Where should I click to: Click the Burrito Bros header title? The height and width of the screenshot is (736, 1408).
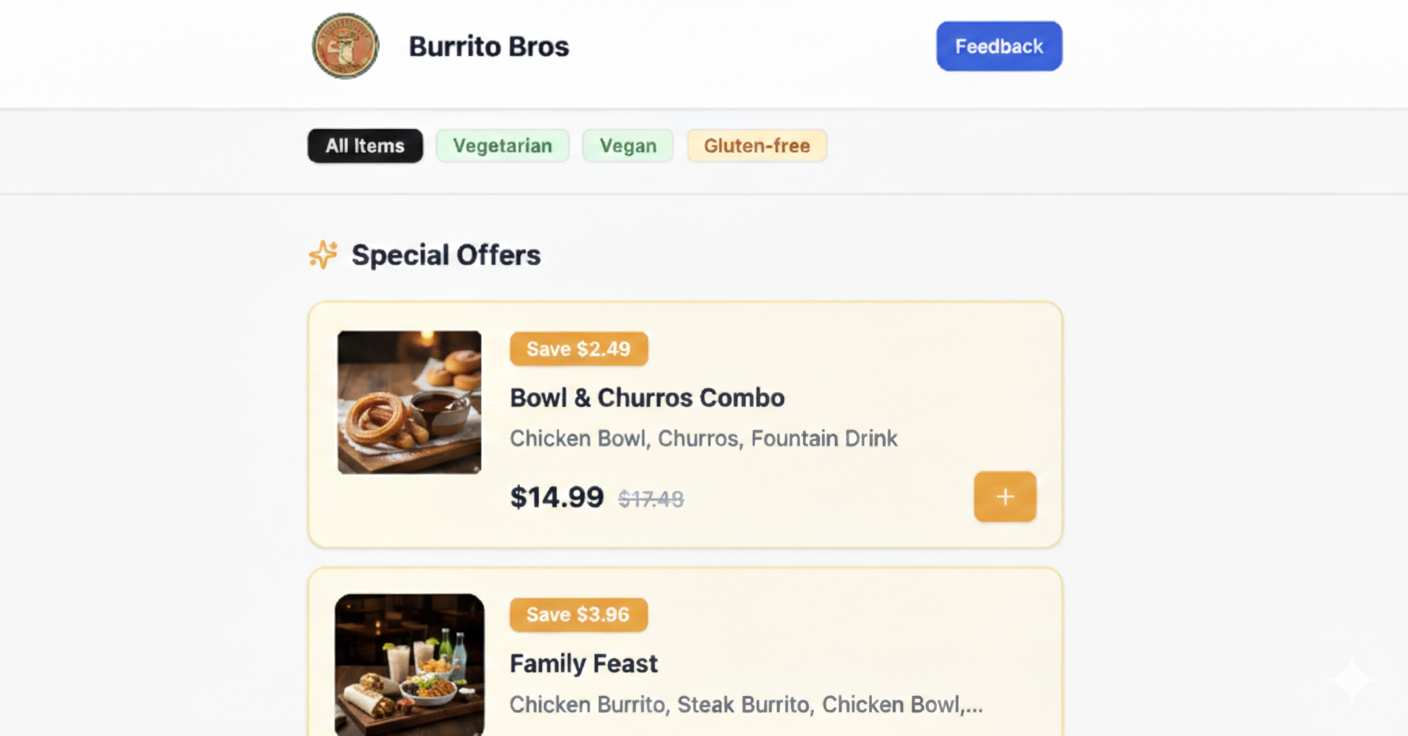click(488, 45)
